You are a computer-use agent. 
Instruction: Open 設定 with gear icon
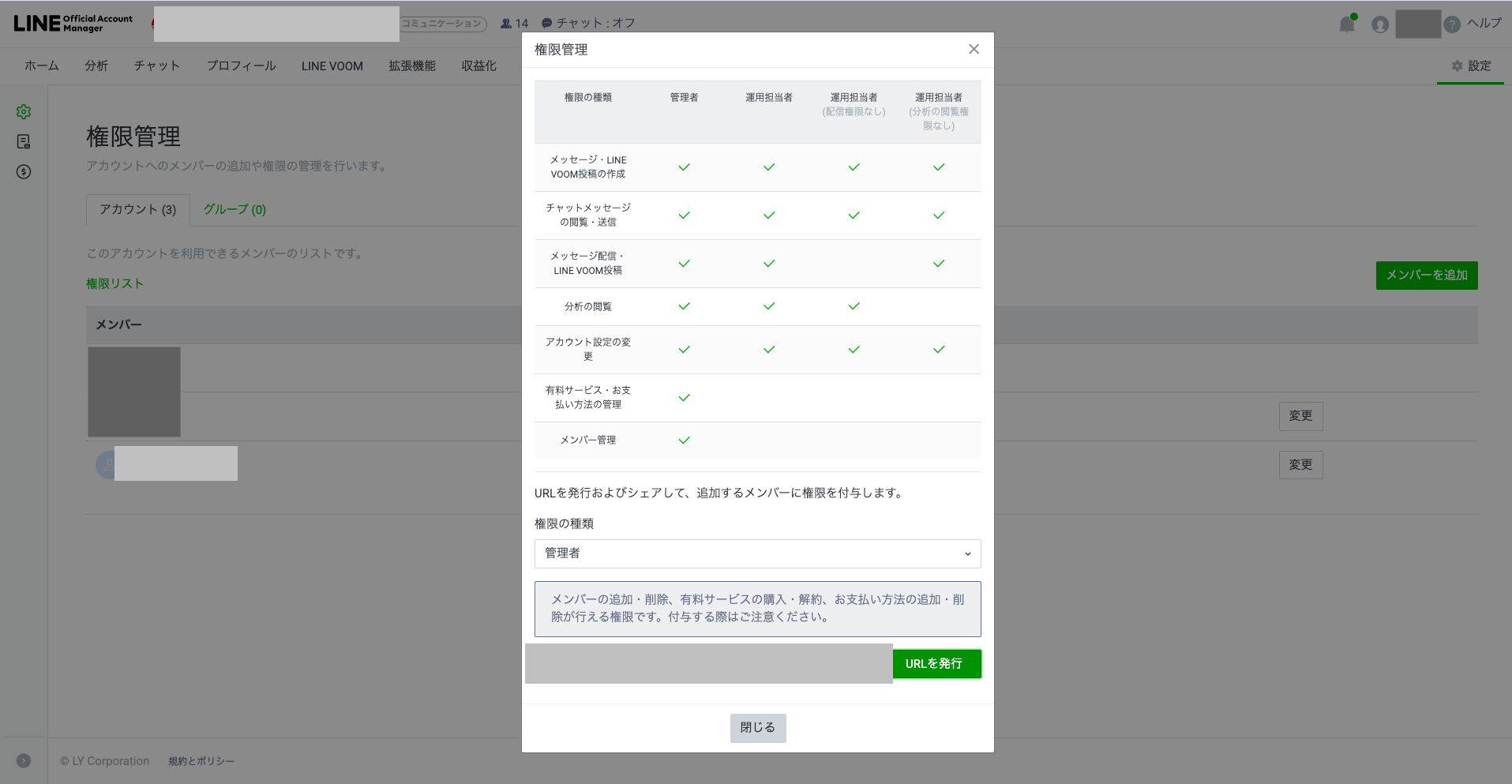1470,66
